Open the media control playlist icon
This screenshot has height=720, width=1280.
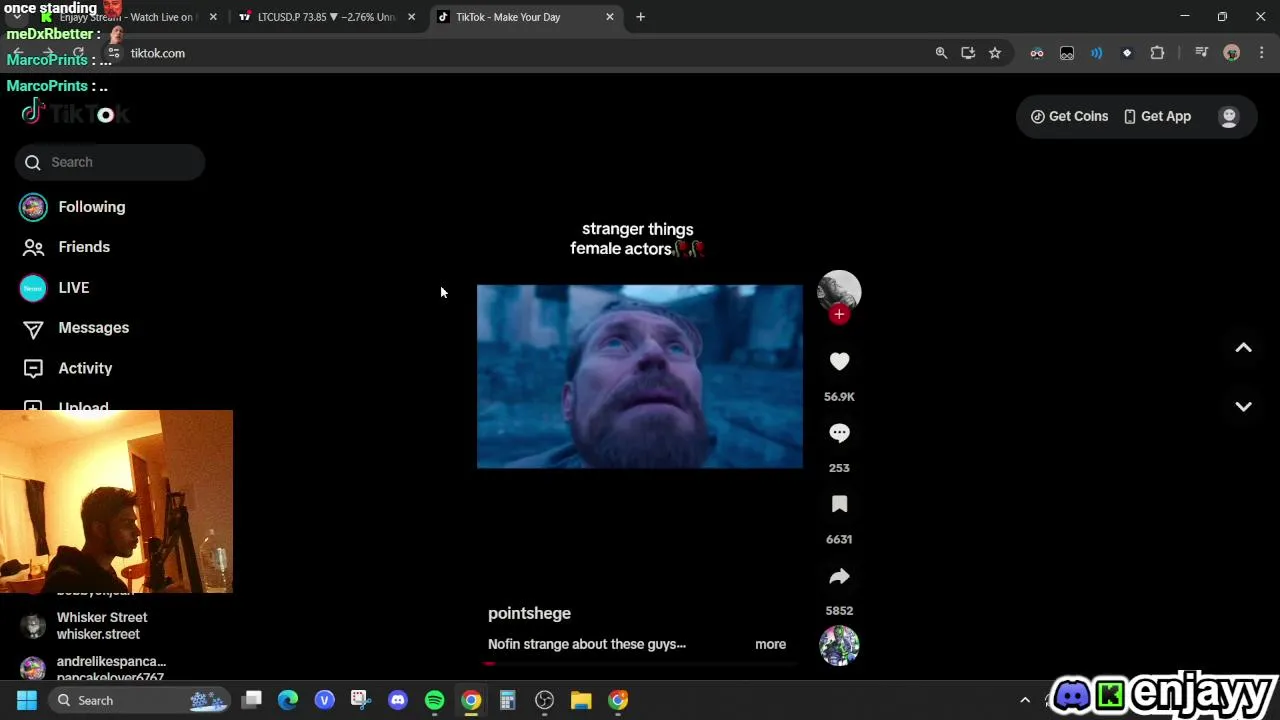[1202, 53]
